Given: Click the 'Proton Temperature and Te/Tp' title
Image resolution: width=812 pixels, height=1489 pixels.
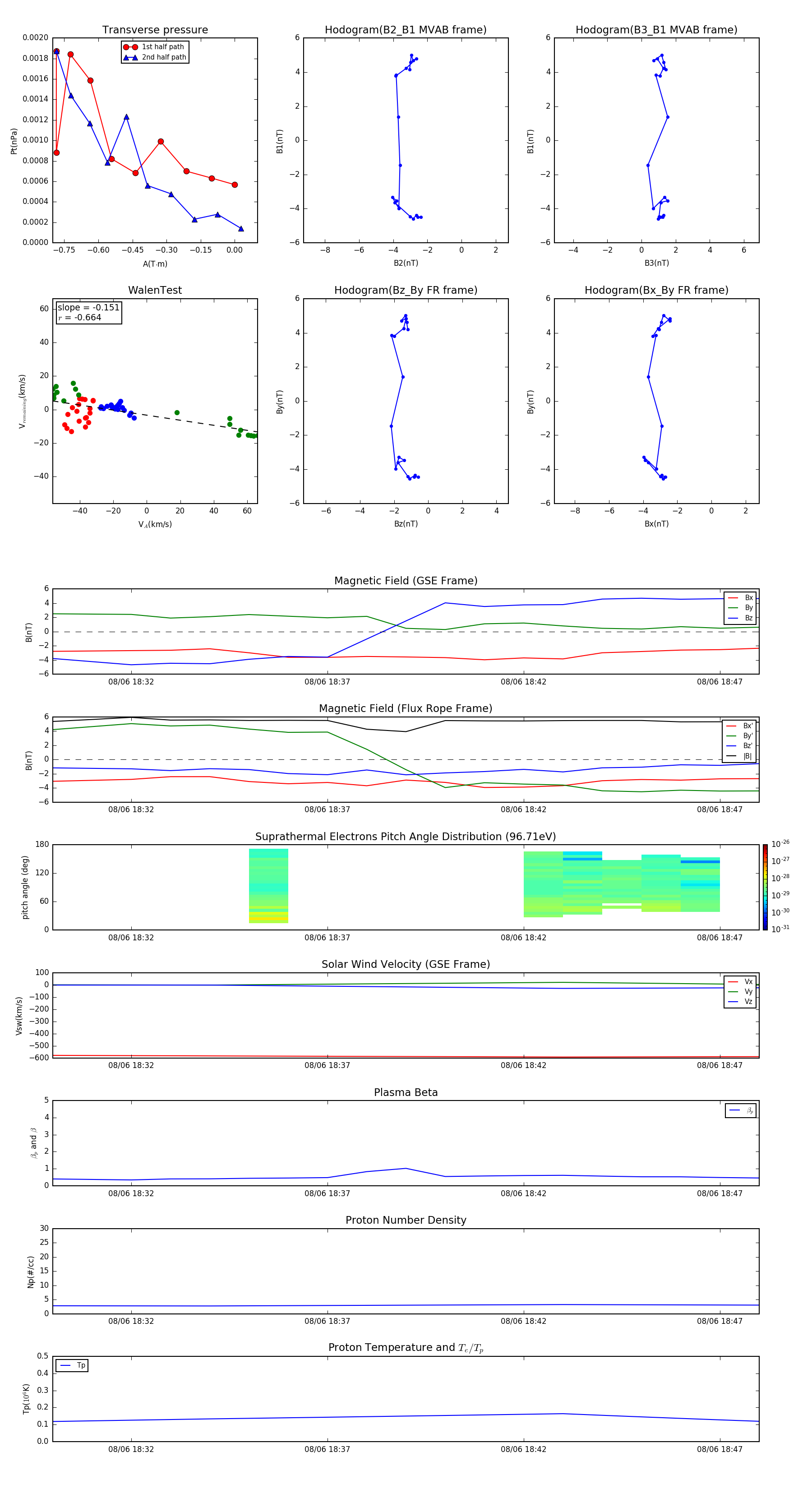Looking at the screenshot, I should click(406, 1348).
